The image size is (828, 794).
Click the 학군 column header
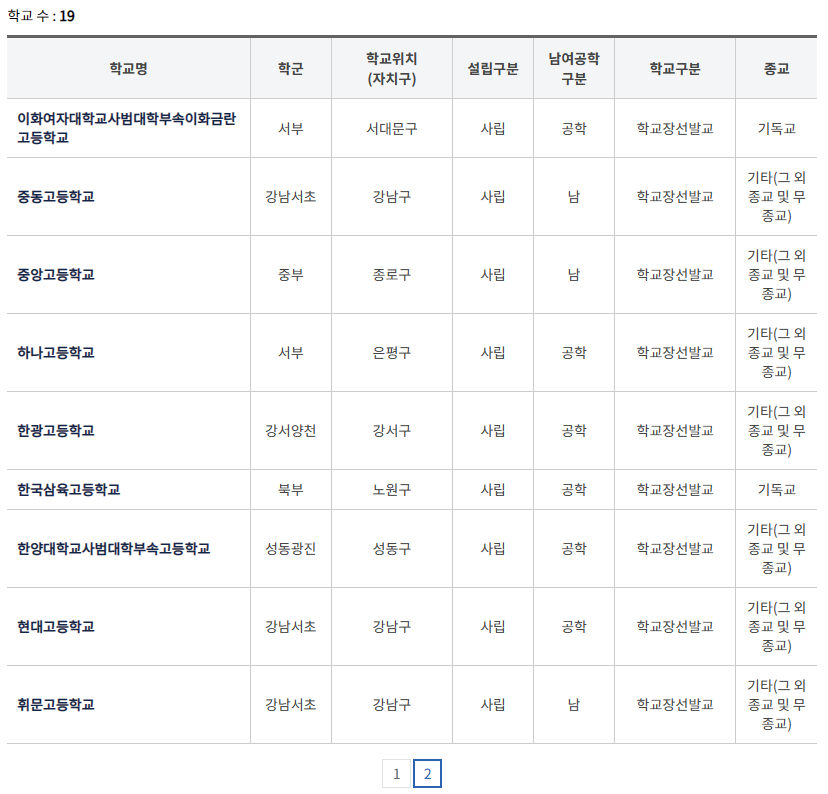291,68
